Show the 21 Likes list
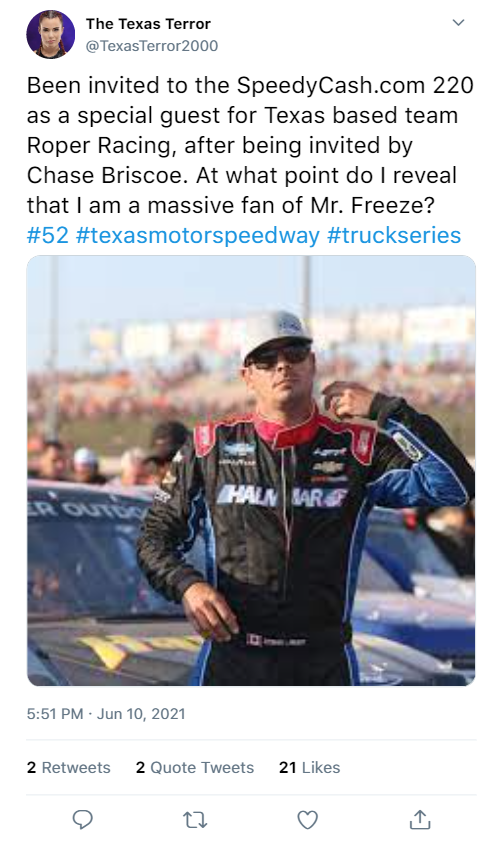 tap(309, 767)
